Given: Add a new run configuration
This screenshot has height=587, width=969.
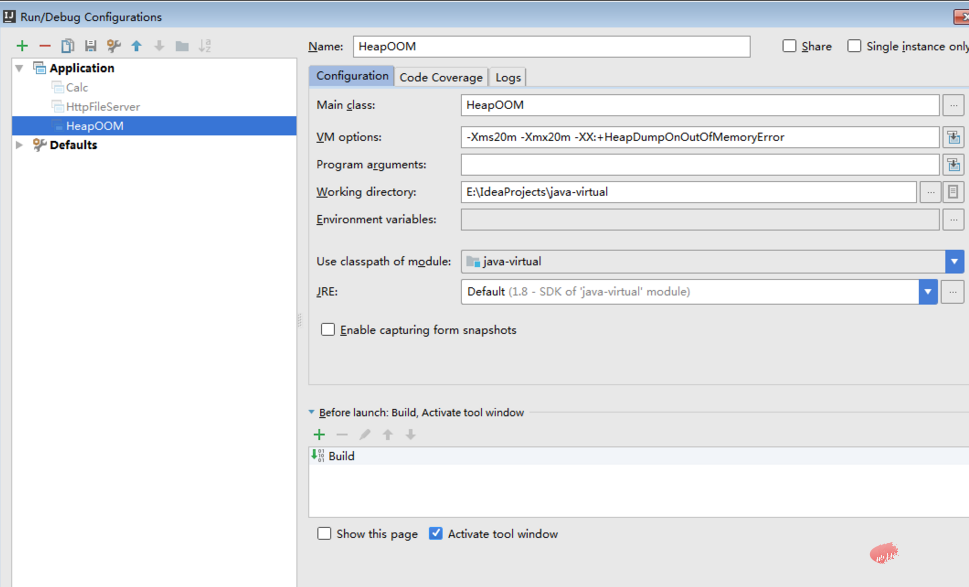Looking at the screenshot, I should coord(22,46).
